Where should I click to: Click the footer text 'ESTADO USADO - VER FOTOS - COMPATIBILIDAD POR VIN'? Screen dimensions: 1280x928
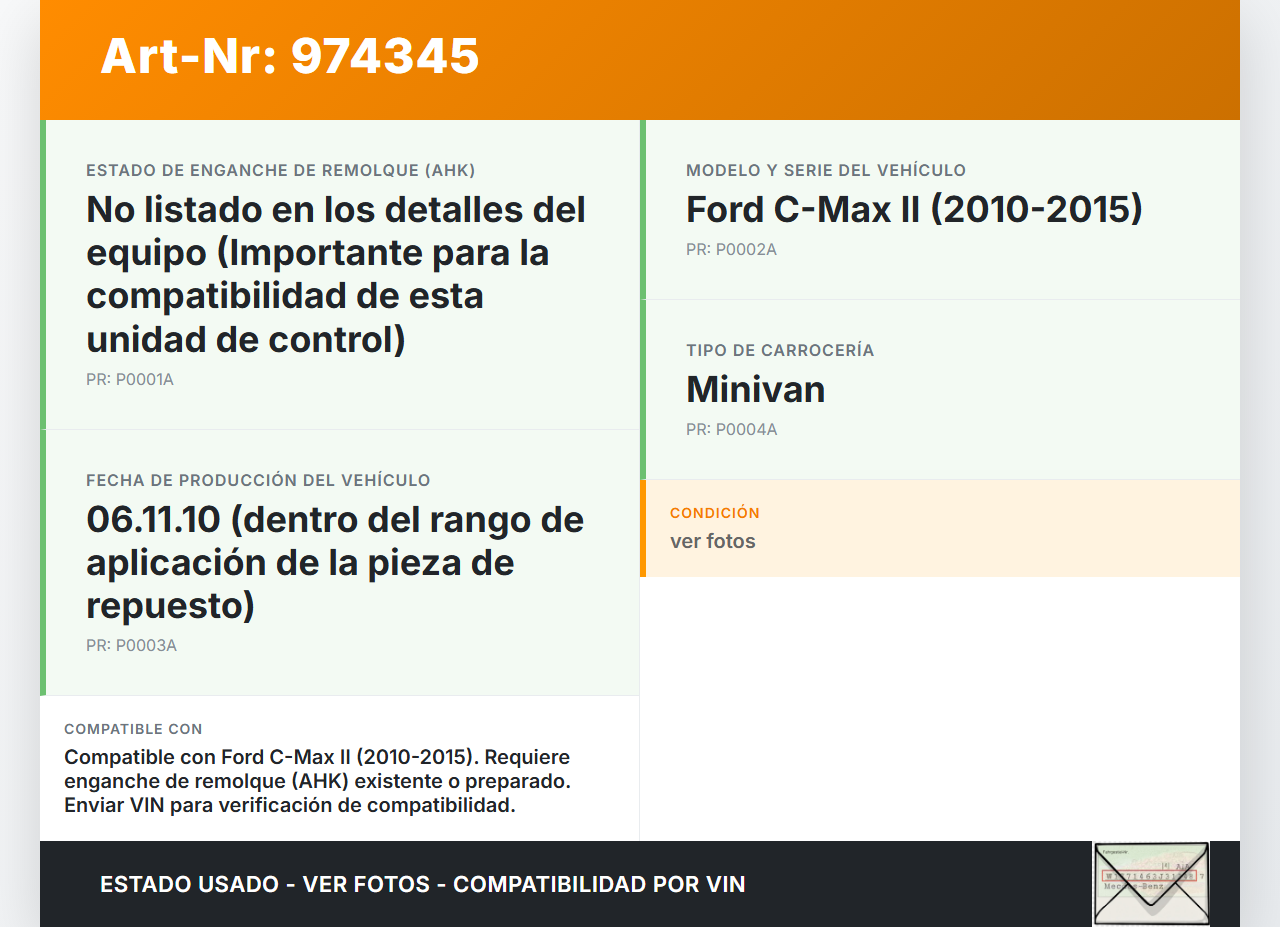tap(423, 885)
